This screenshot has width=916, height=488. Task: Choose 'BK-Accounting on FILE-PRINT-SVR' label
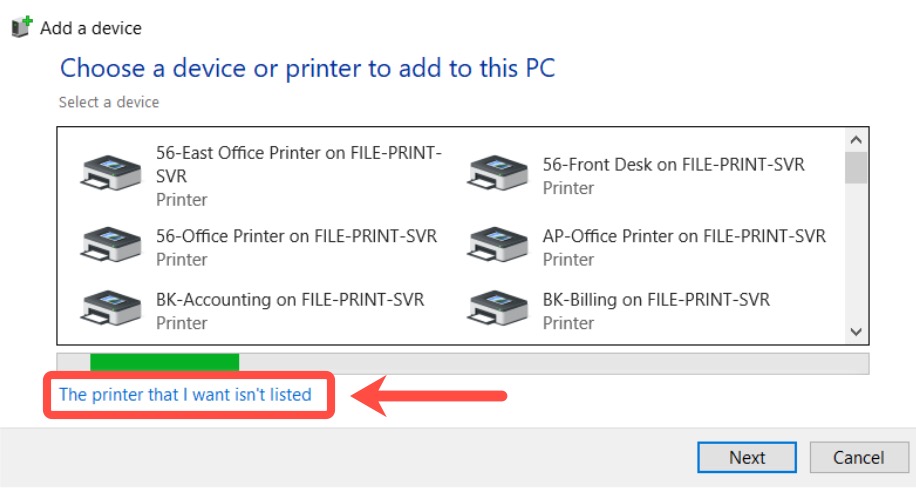(290, 300)
